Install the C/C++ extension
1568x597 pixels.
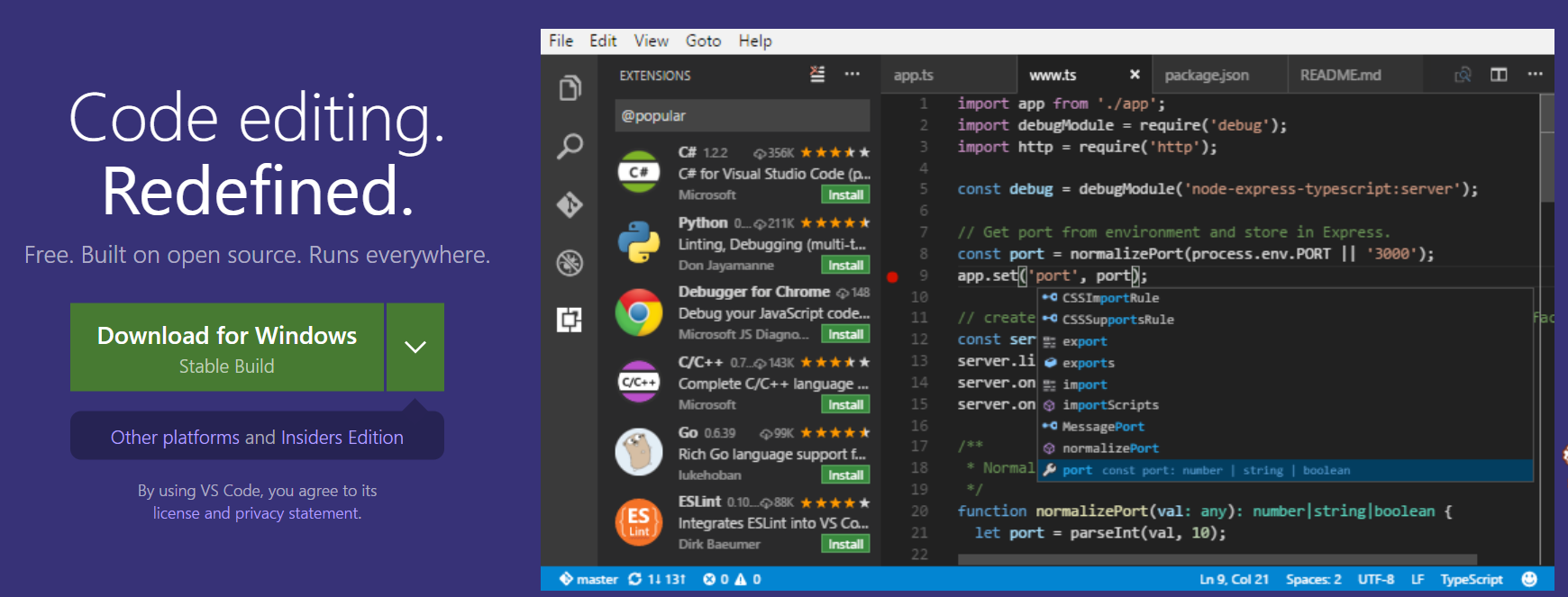pyautogui.click(x=845, y=404)
